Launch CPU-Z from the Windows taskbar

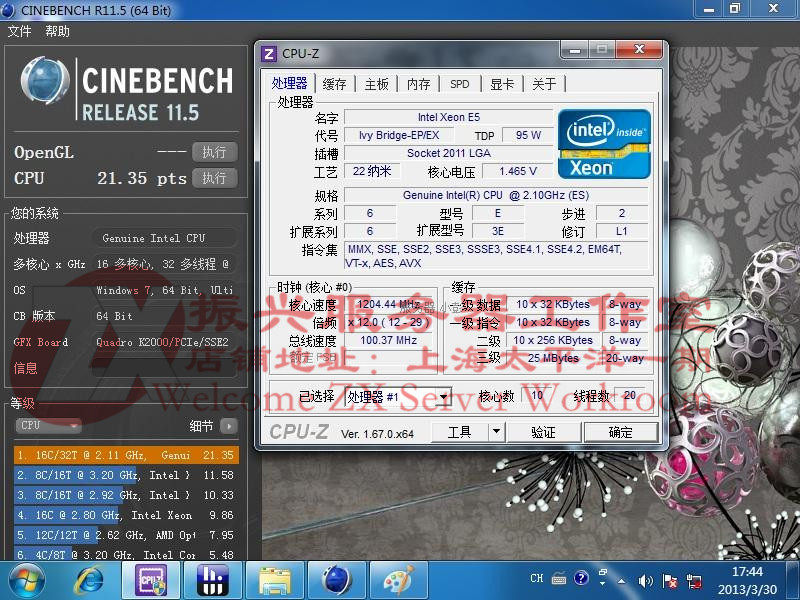(x=151, y=580)
